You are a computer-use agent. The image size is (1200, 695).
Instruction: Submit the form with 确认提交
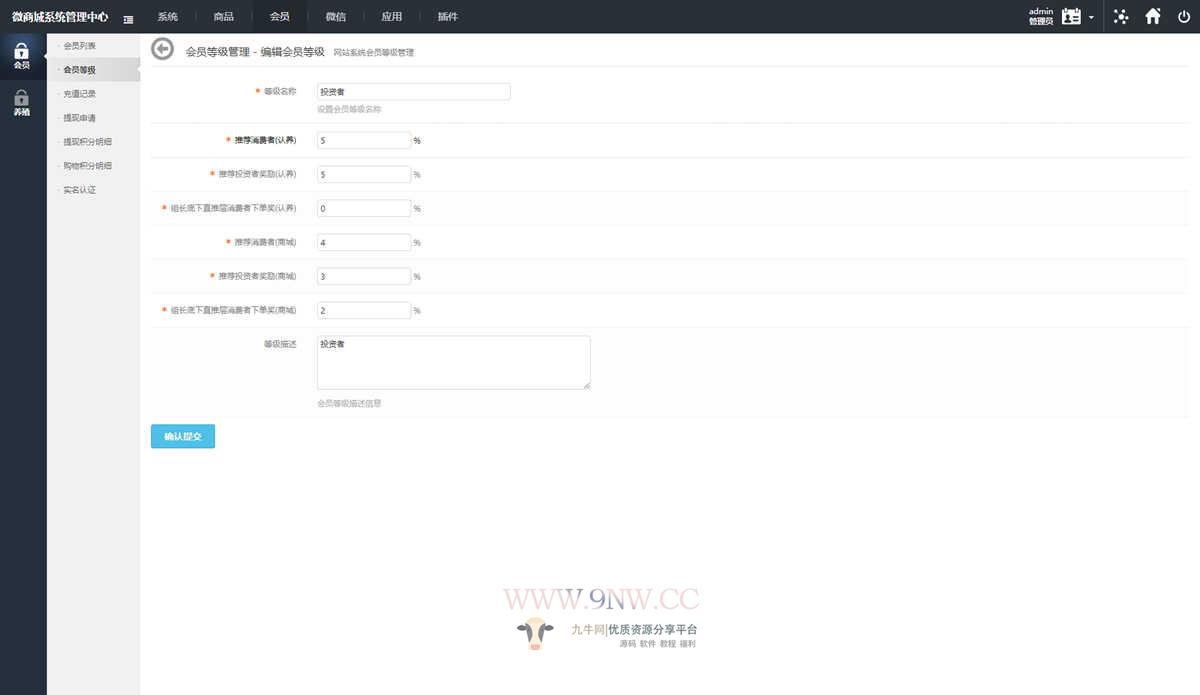pos(183,437)
